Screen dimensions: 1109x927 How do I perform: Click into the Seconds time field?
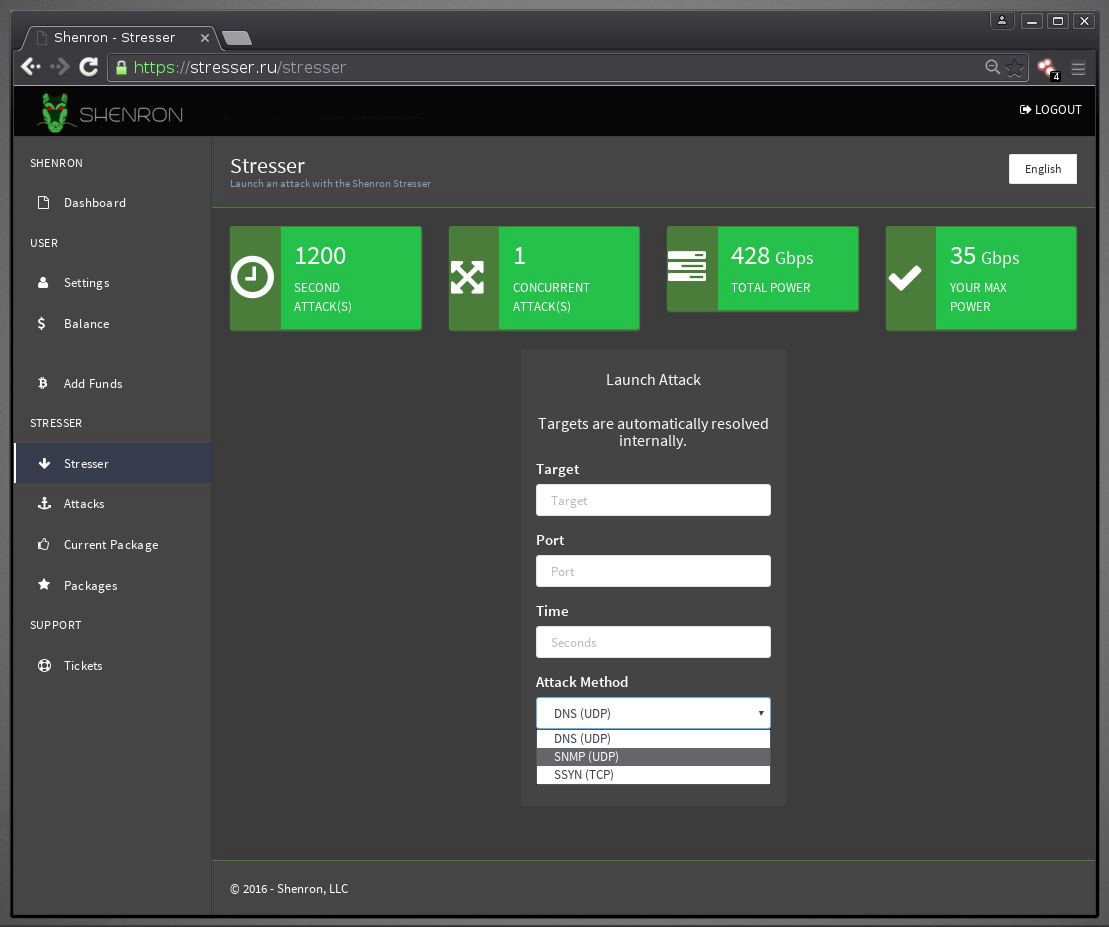pos(653,642)
